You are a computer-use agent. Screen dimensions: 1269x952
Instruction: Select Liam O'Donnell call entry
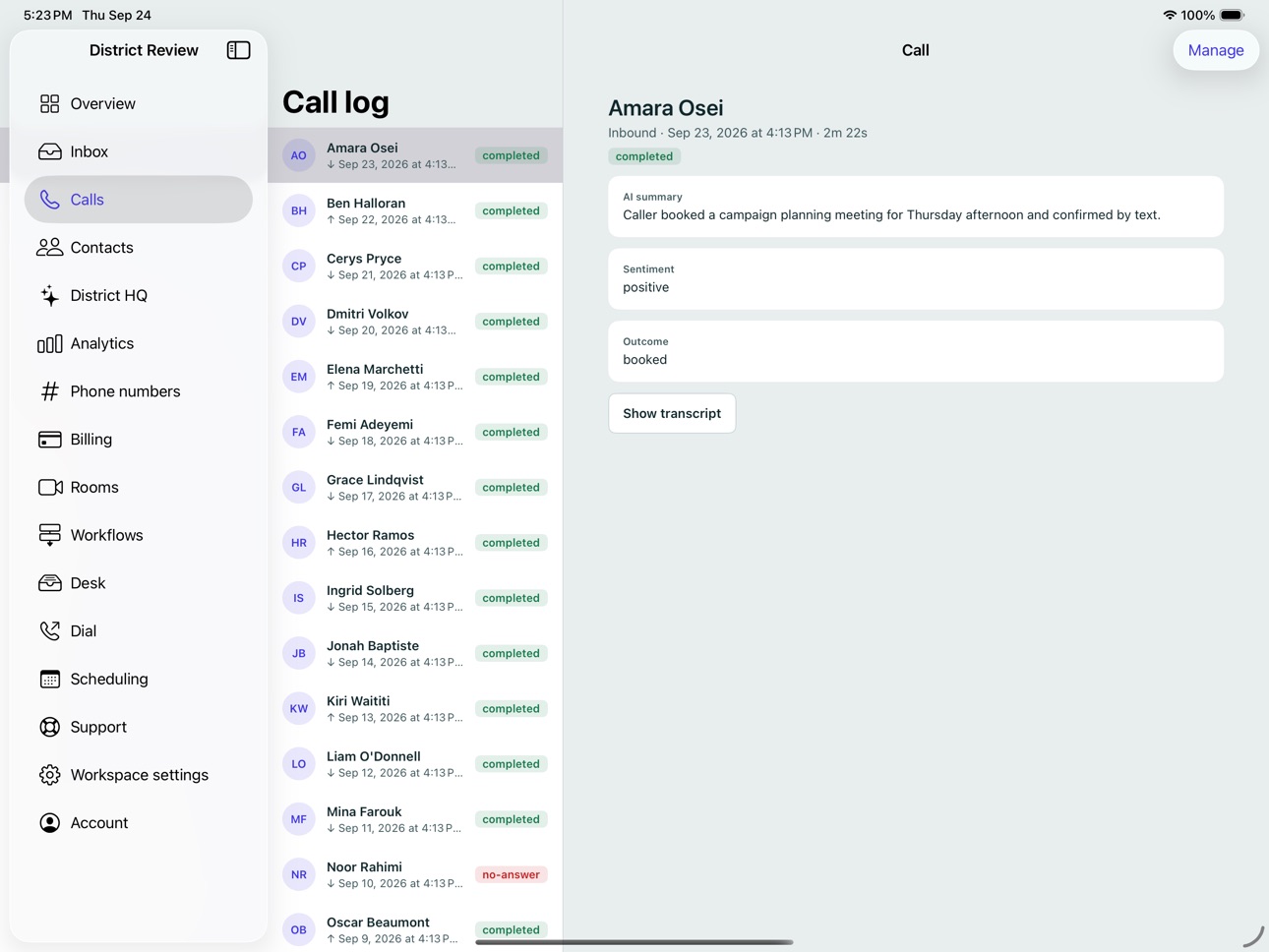pyautogui.click(x=415, y=763)
